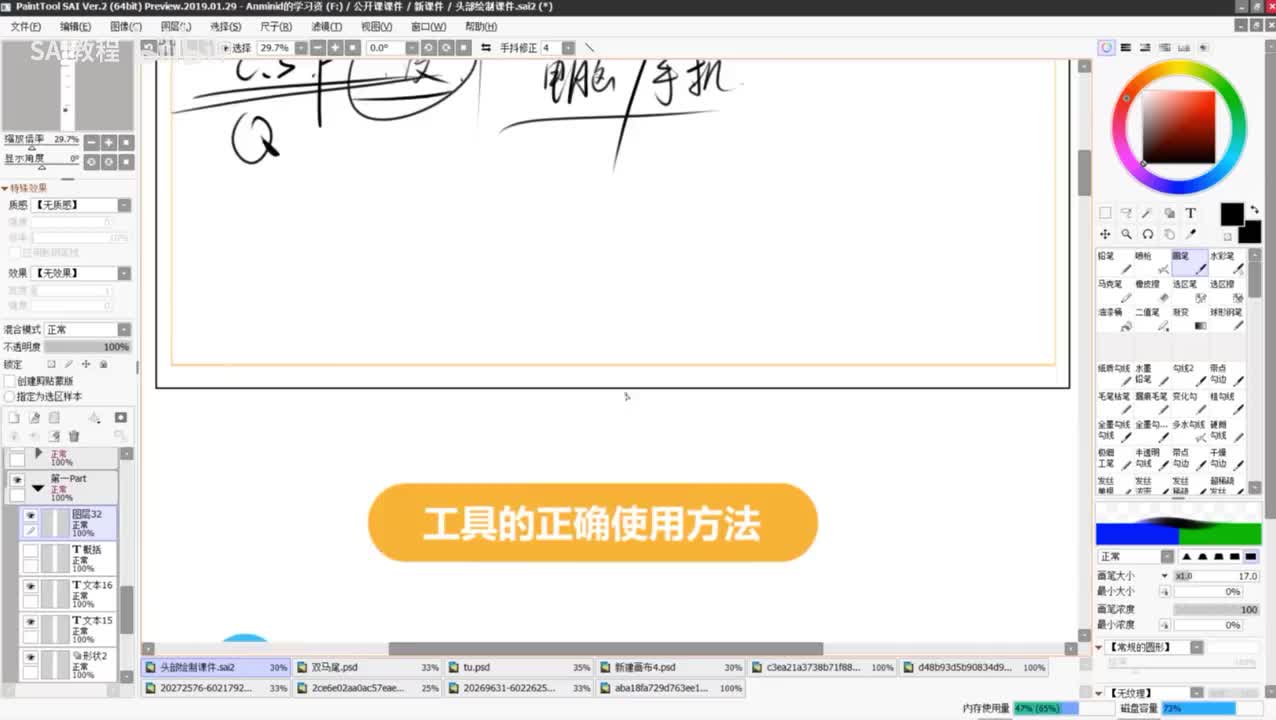Enable 创建剪贴蒙版 clipping mask checkbox
Screen dimensions: 1276x720
tap(11, 381)
